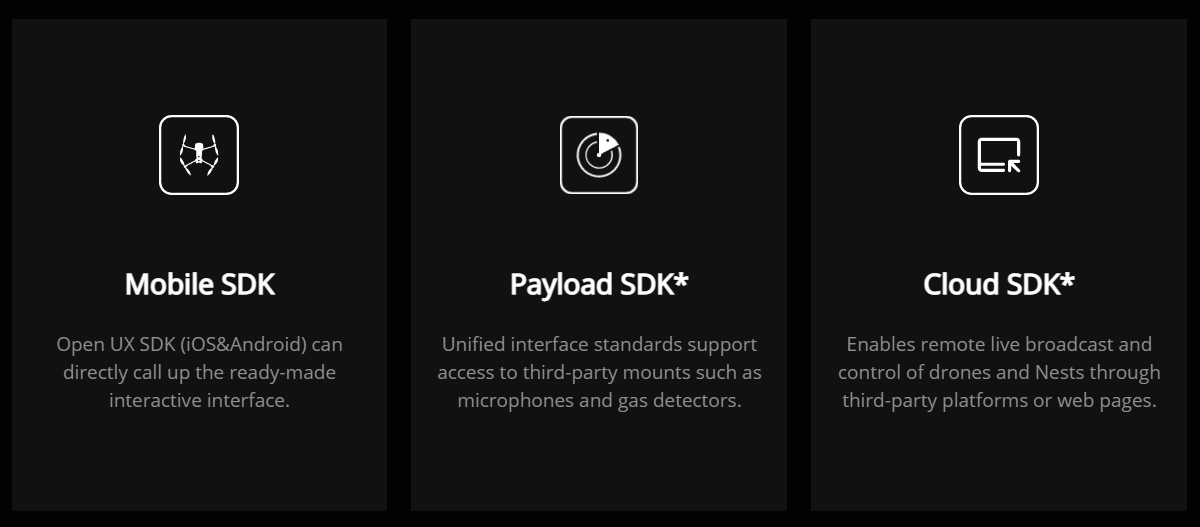Click the "microphones and gas detectors." line

pyautogui.click(x=599, y=401)
